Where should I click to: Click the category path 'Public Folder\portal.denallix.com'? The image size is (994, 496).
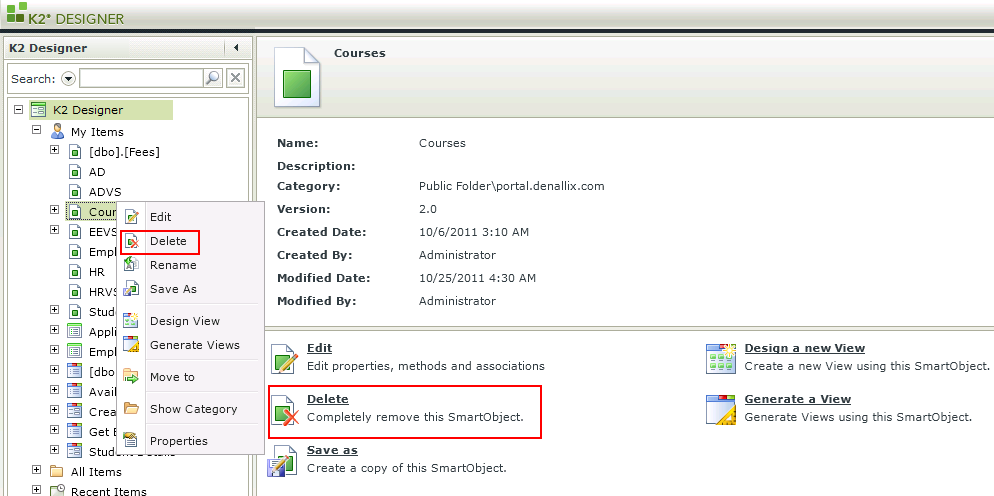click(x=512, y=186)
